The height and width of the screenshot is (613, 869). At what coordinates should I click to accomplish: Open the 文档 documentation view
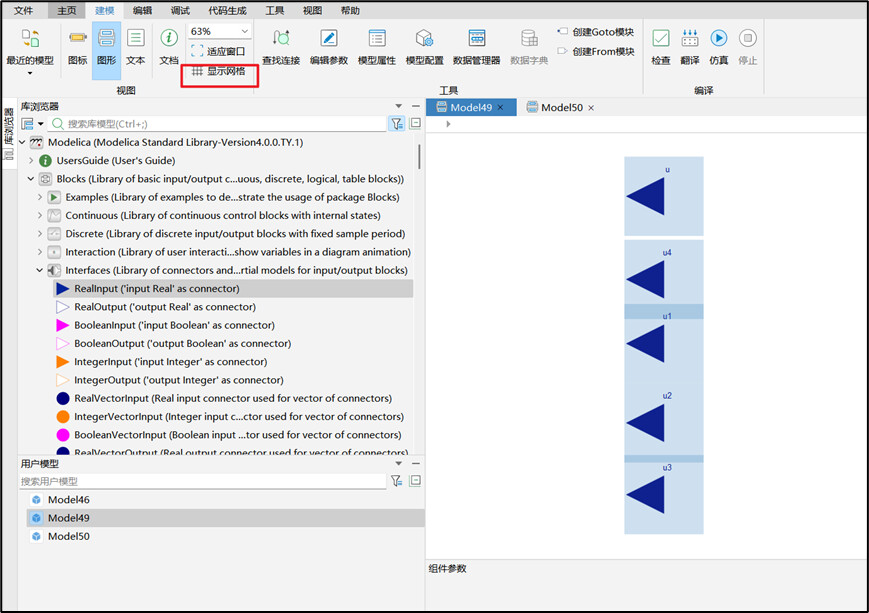point(169,48)
